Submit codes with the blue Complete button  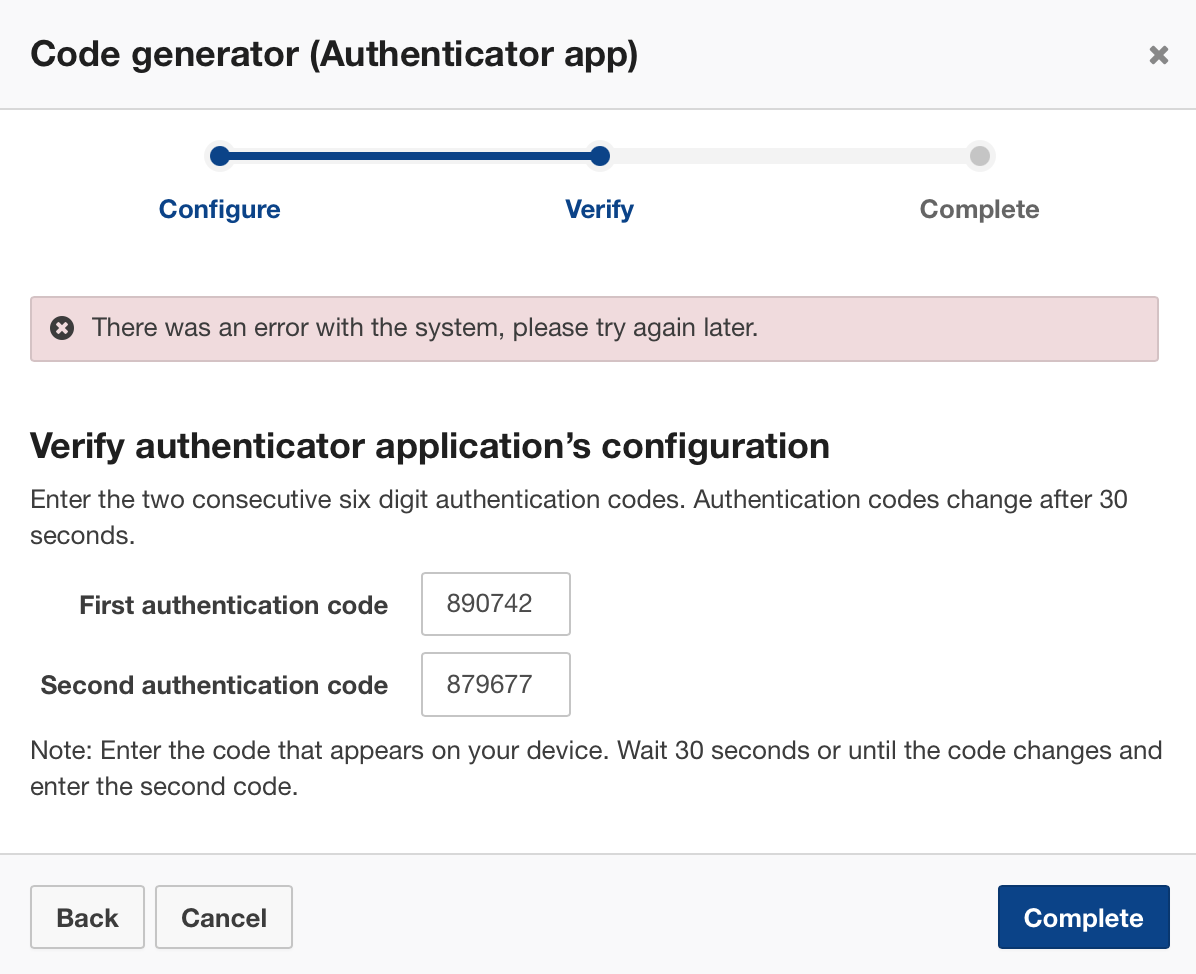(x=1083, y=918)
